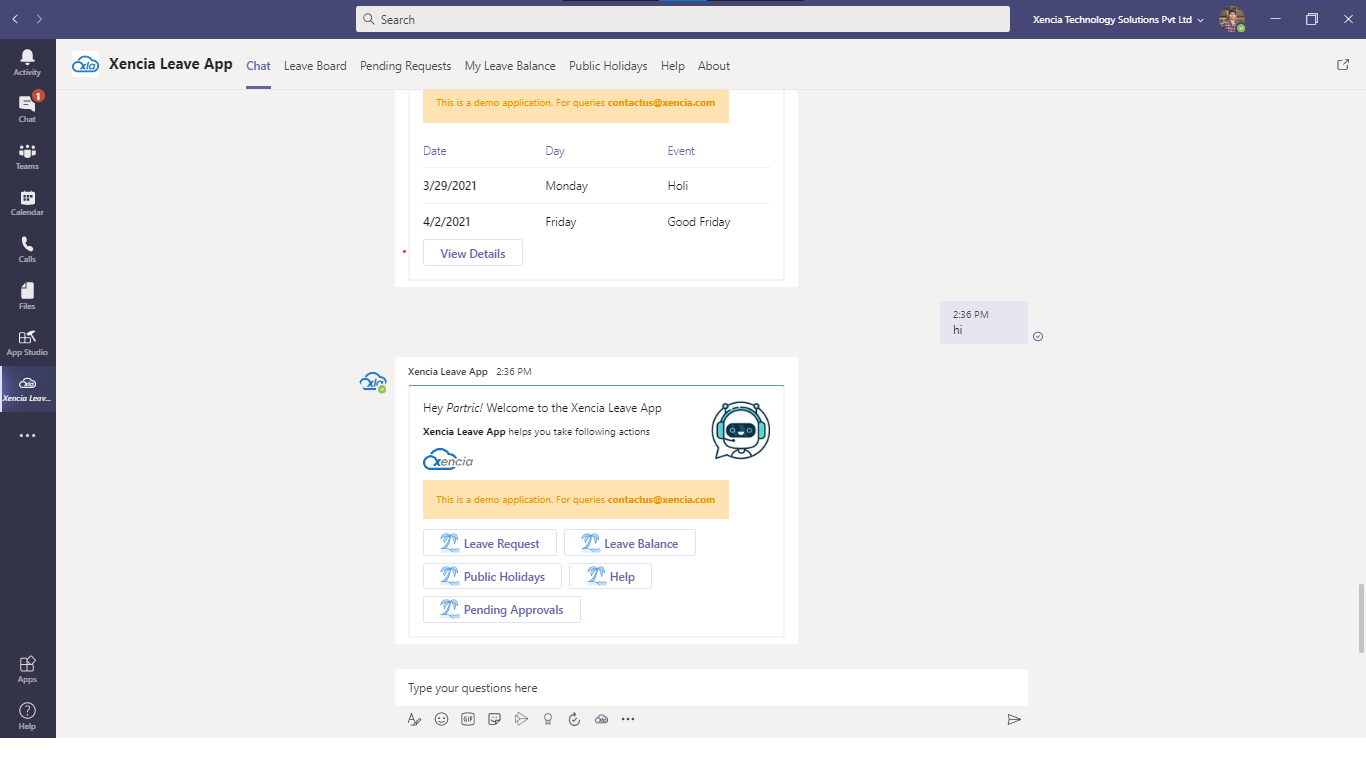Insert a GIF into the message
Viewport: 1366px width, 768px height.
467,719
